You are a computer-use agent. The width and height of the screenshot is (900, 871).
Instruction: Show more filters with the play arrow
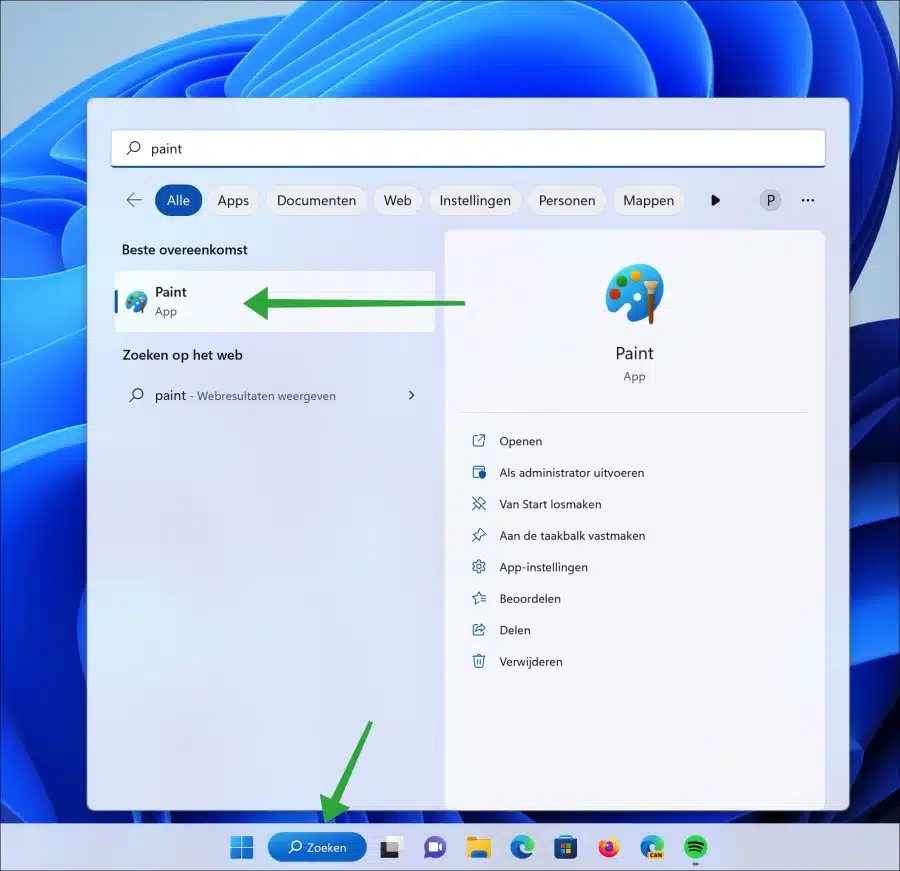click(x=715, y=200)
